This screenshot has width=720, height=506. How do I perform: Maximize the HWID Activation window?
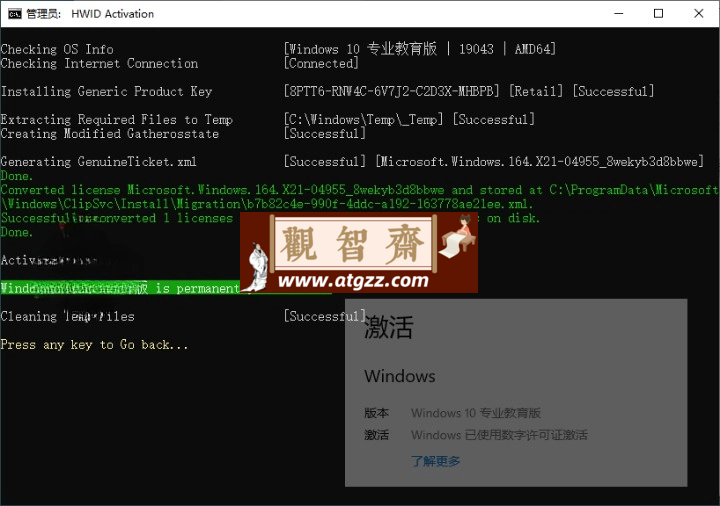(x=658, y=14)
